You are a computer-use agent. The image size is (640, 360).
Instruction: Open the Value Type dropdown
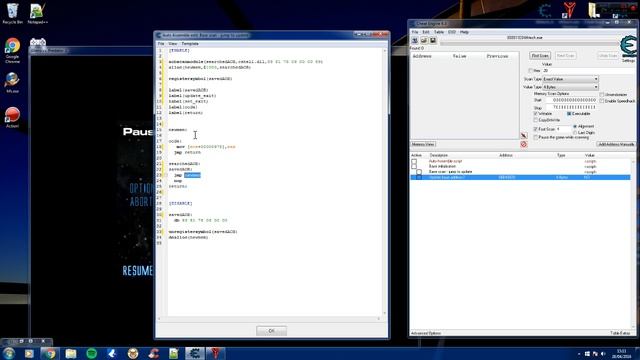[x=570, y=87]
